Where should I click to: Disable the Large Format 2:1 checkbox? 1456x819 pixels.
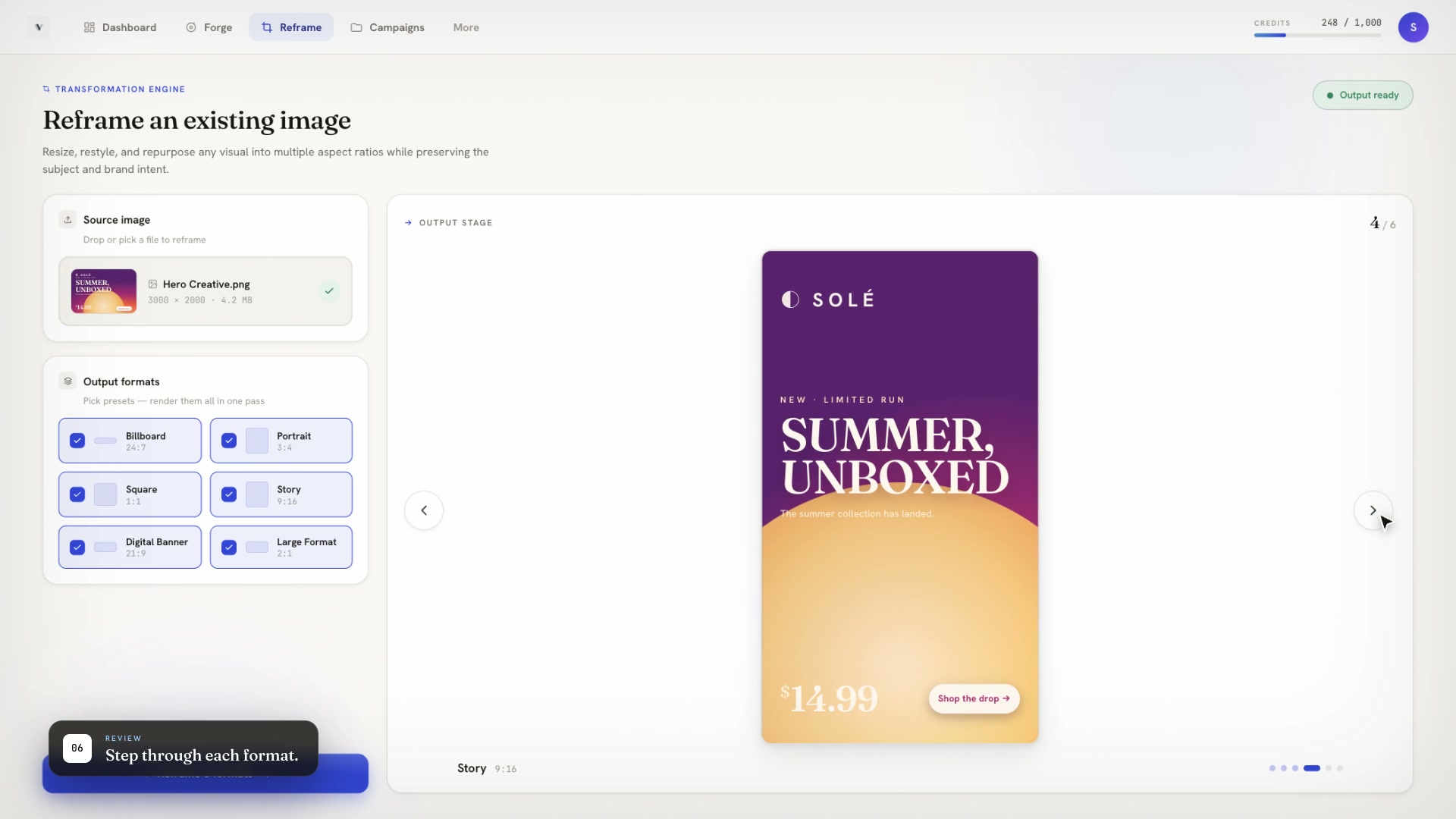pos(229,548)
